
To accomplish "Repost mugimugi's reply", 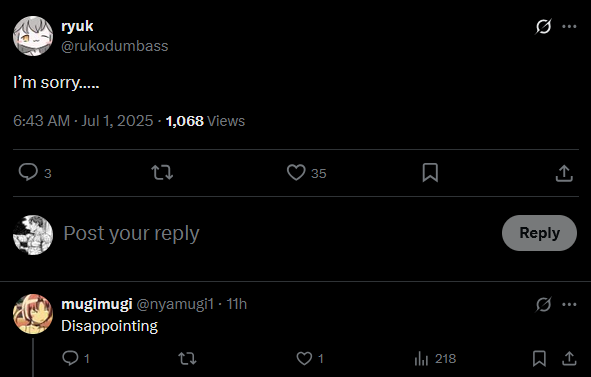I will point(187,359).
